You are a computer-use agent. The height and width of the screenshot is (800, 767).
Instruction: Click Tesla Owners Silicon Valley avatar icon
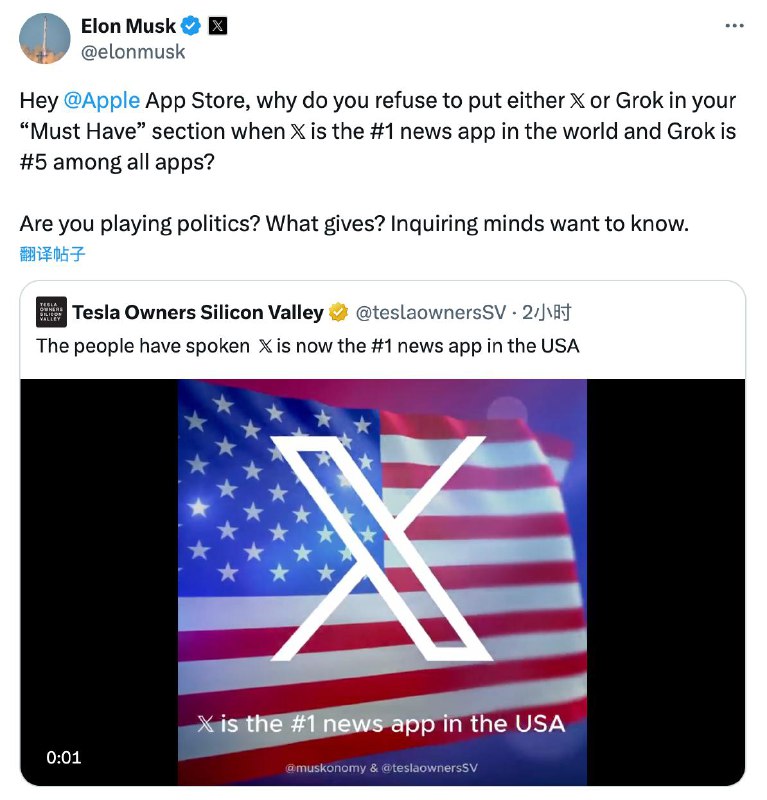pyautogui.click(x=51, y=312)
